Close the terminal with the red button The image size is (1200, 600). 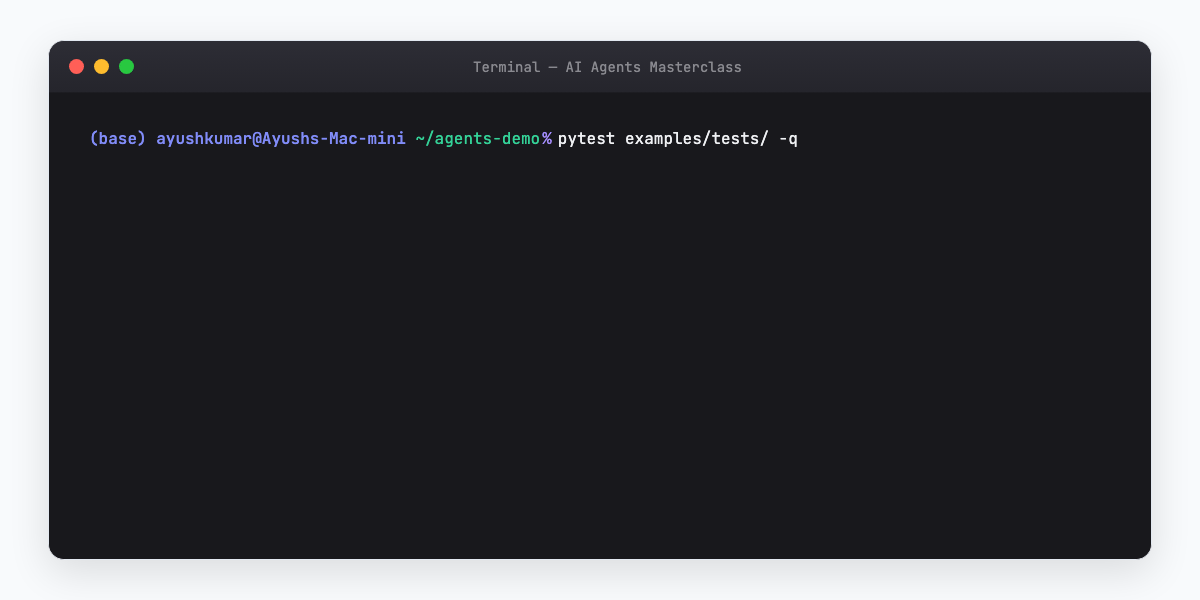76,67
